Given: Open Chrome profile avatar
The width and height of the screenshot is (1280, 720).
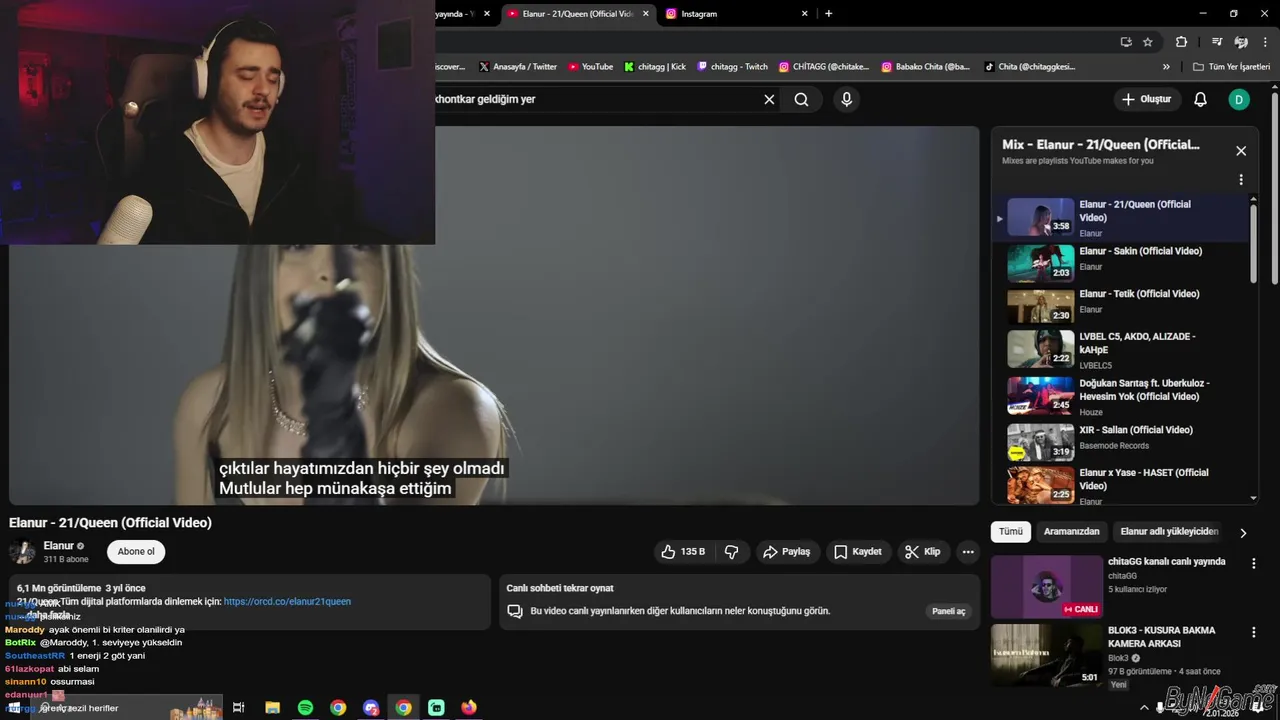Looking at the screenshot, I should tap(1241, 42).
